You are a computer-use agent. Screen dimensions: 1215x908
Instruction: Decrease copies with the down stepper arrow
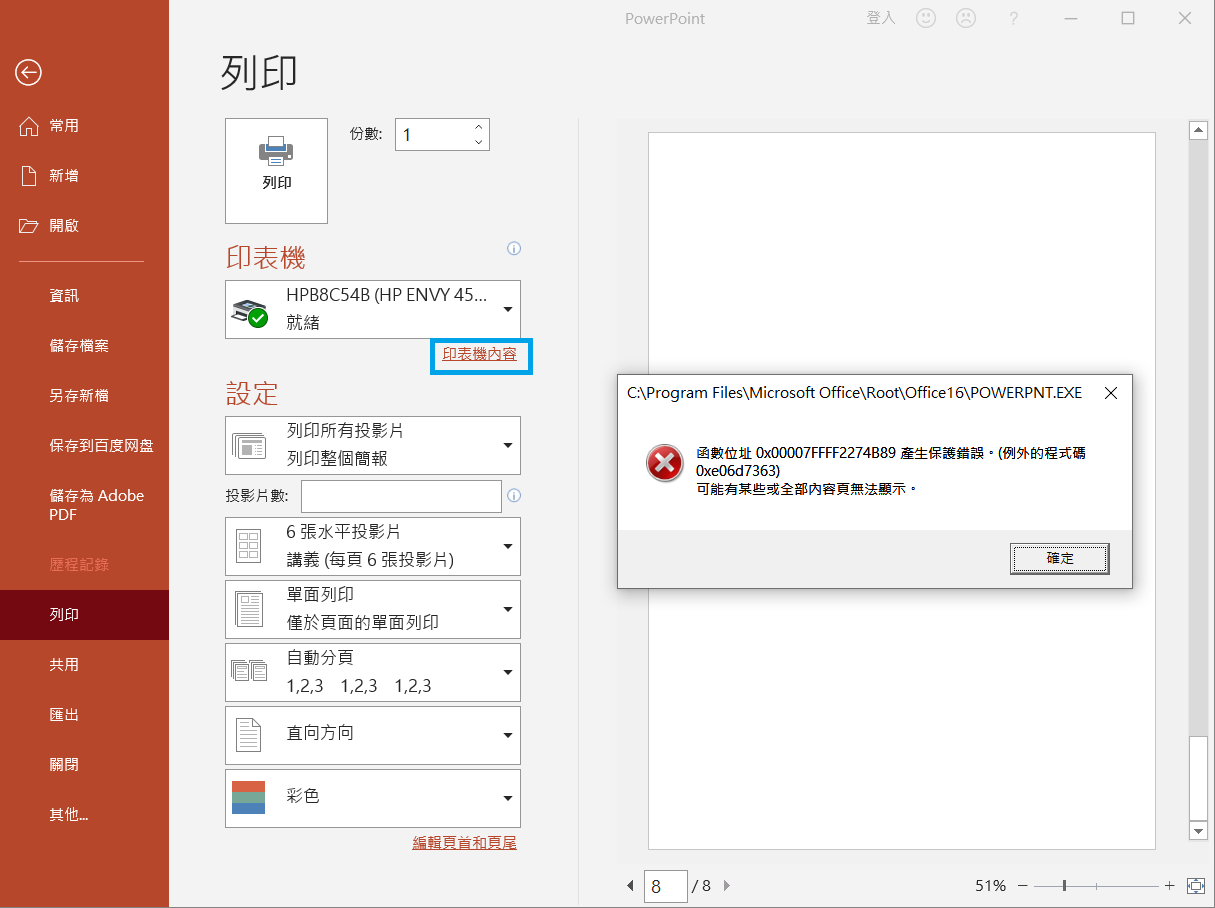pos(479,142)
